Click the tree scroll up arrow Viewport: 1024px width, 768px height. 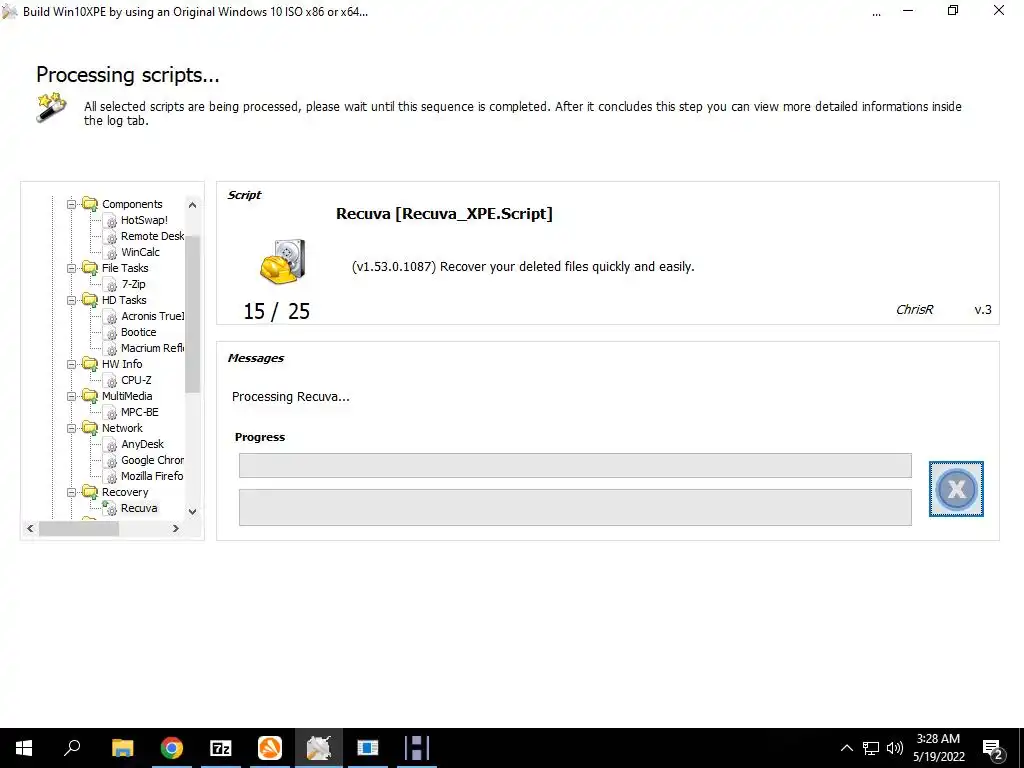tap(193, 205)
